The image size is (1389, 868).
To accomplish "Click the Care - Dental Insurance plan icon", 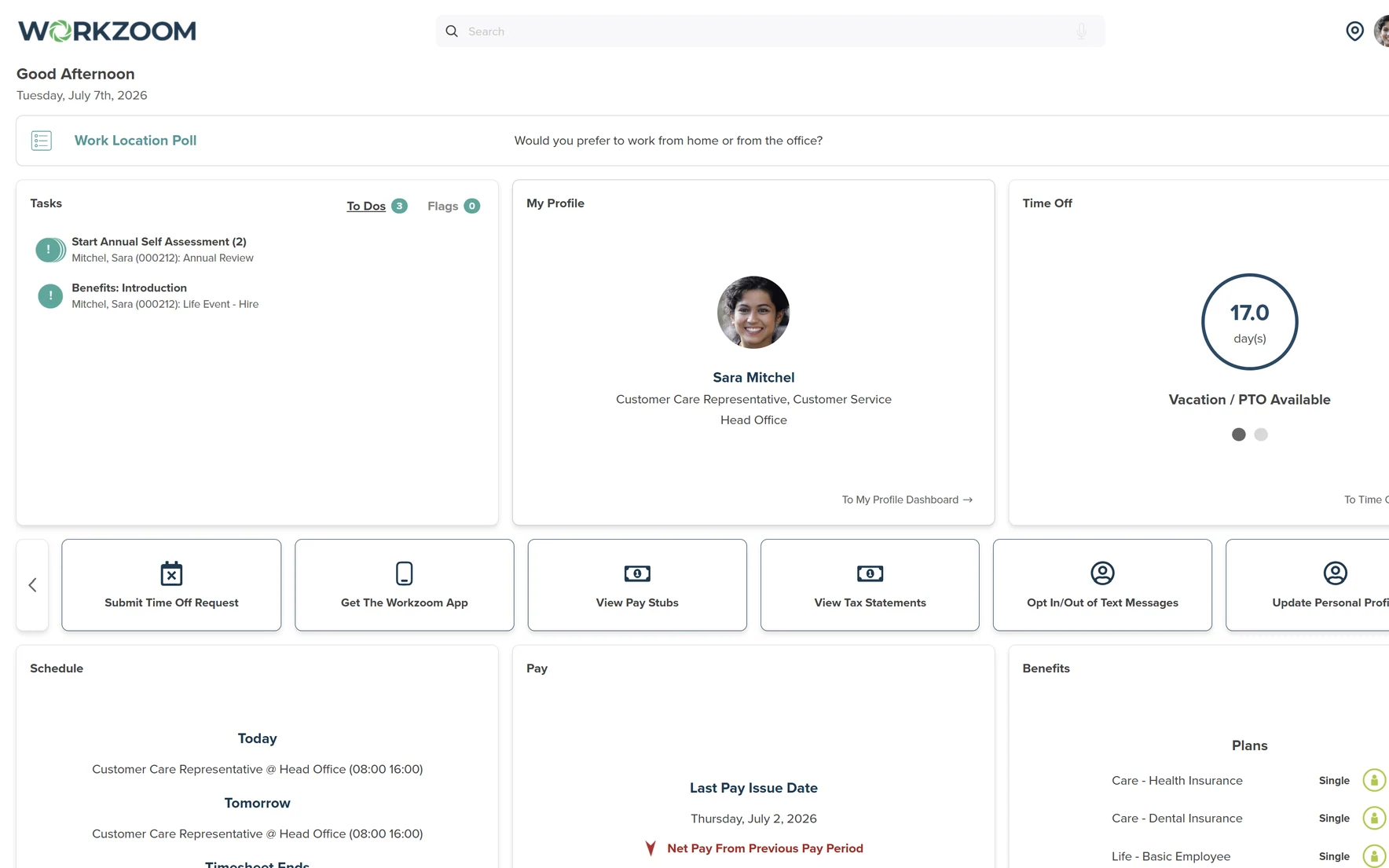I will click(1374, 818).
